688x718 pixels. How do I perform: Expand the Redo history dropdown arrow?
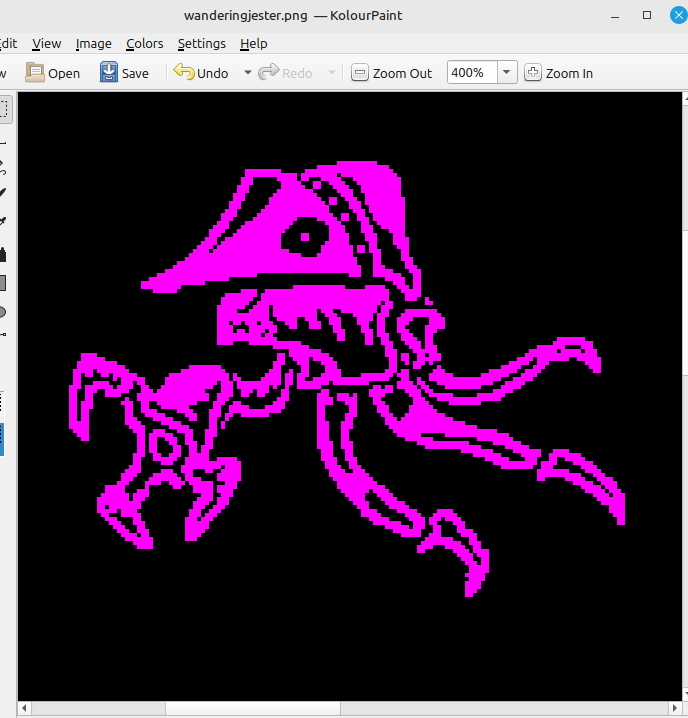coord(331,73)
